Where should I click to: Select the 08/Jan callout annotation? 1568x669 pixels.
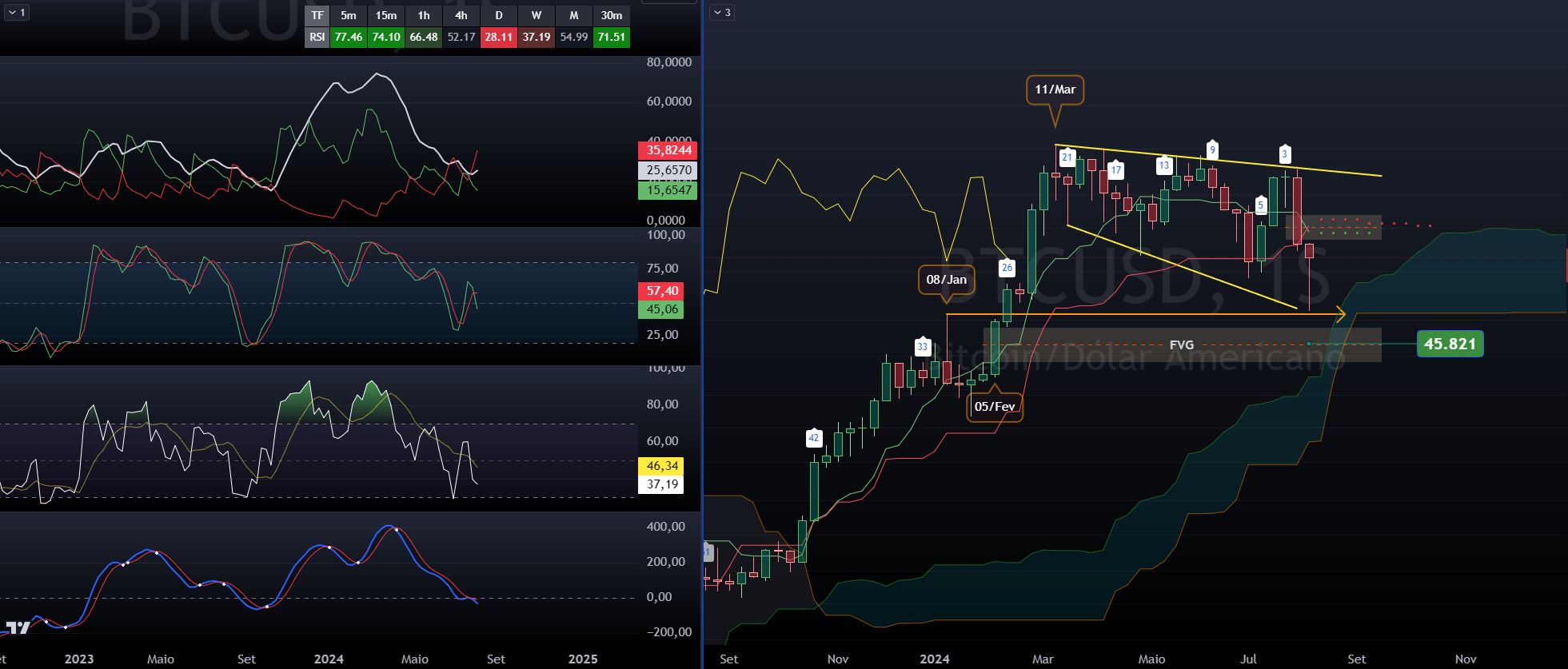pyautogui.click(x=946, y=280)
